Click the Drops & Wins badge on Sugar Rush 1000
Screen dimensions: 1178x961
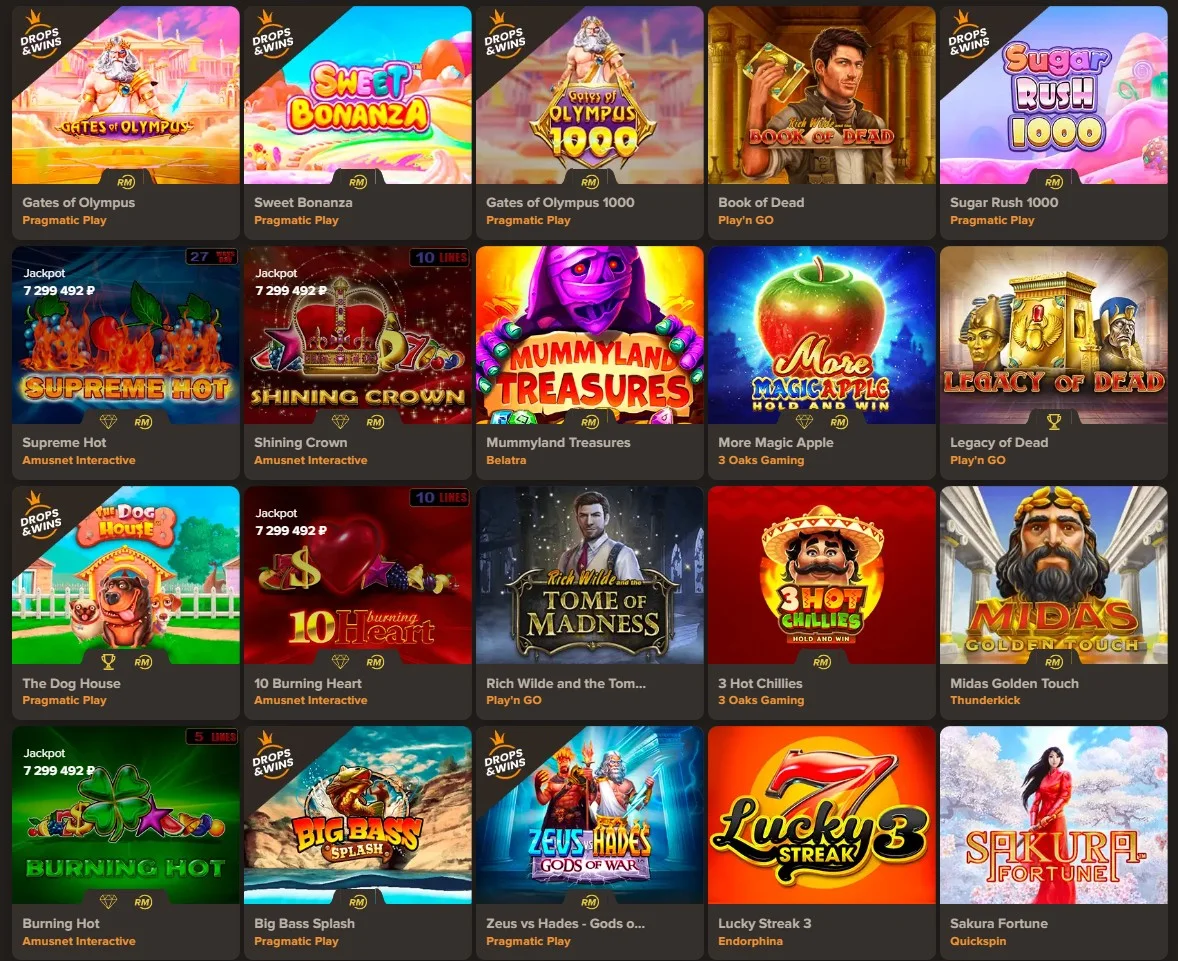tap(968, 36)
